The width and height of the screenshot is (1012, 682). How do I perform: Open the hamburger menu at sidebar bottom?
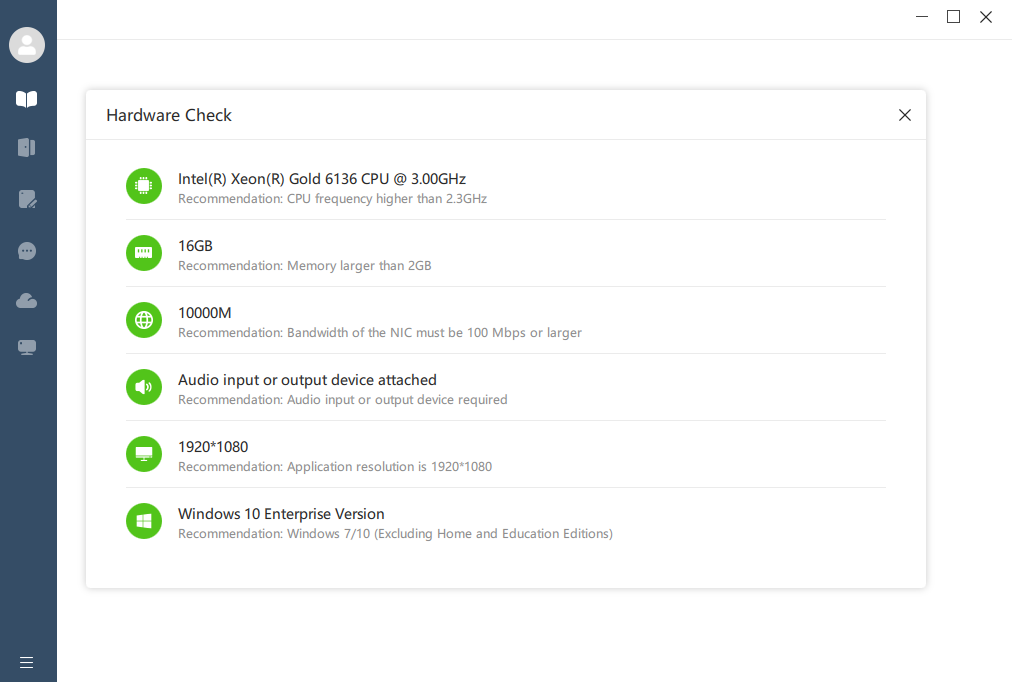(x=26, y=663)
